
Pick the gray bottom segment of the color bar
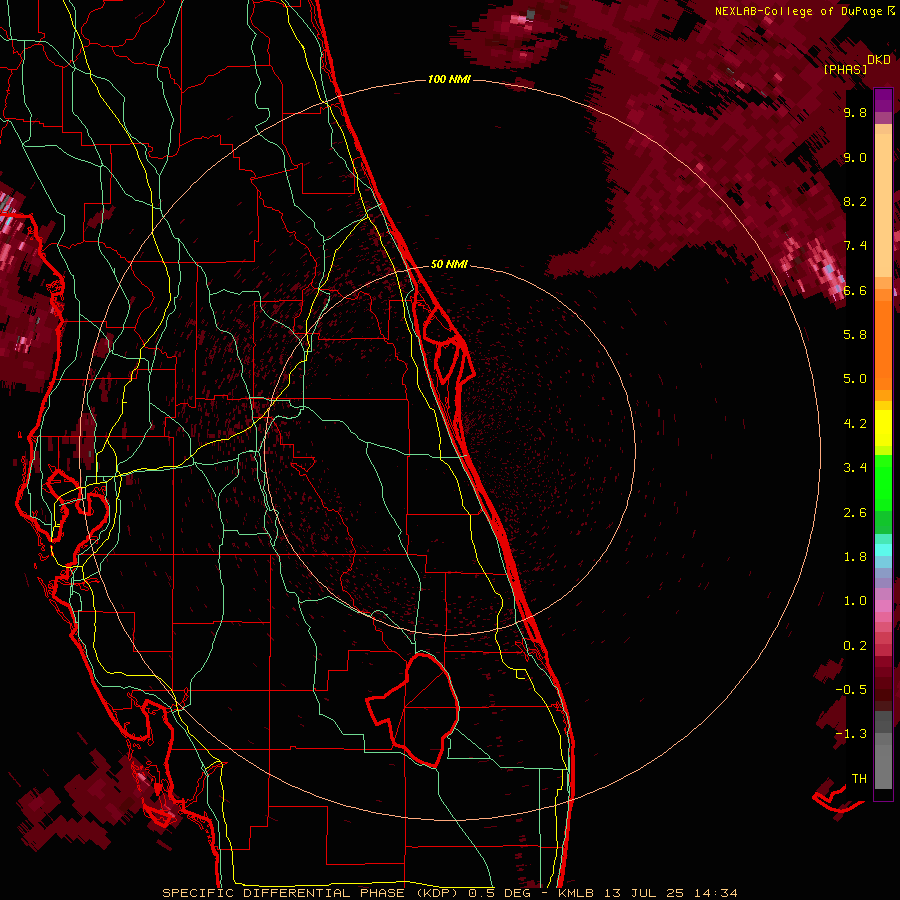coord(883,766)
